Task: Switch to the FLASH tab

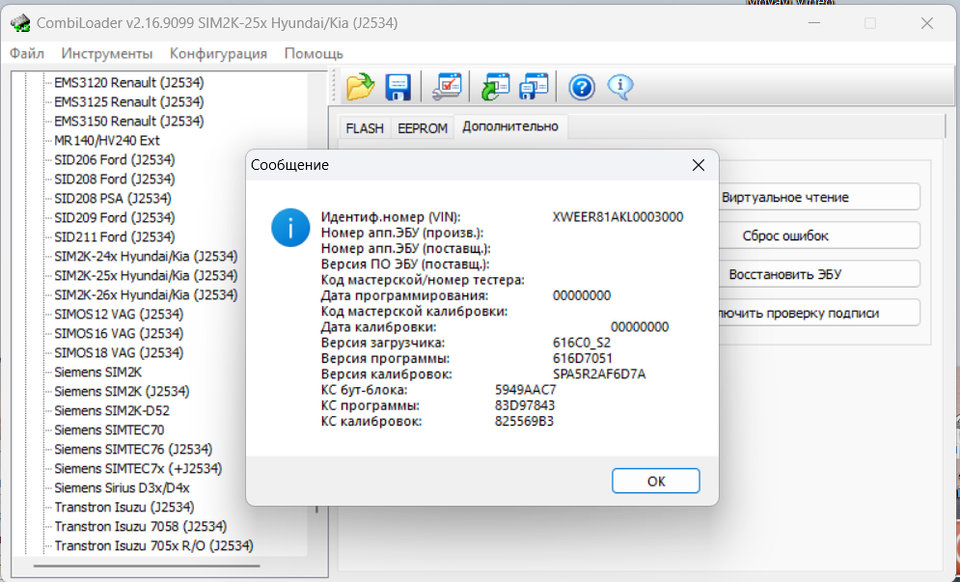Action: click(365, 129)
